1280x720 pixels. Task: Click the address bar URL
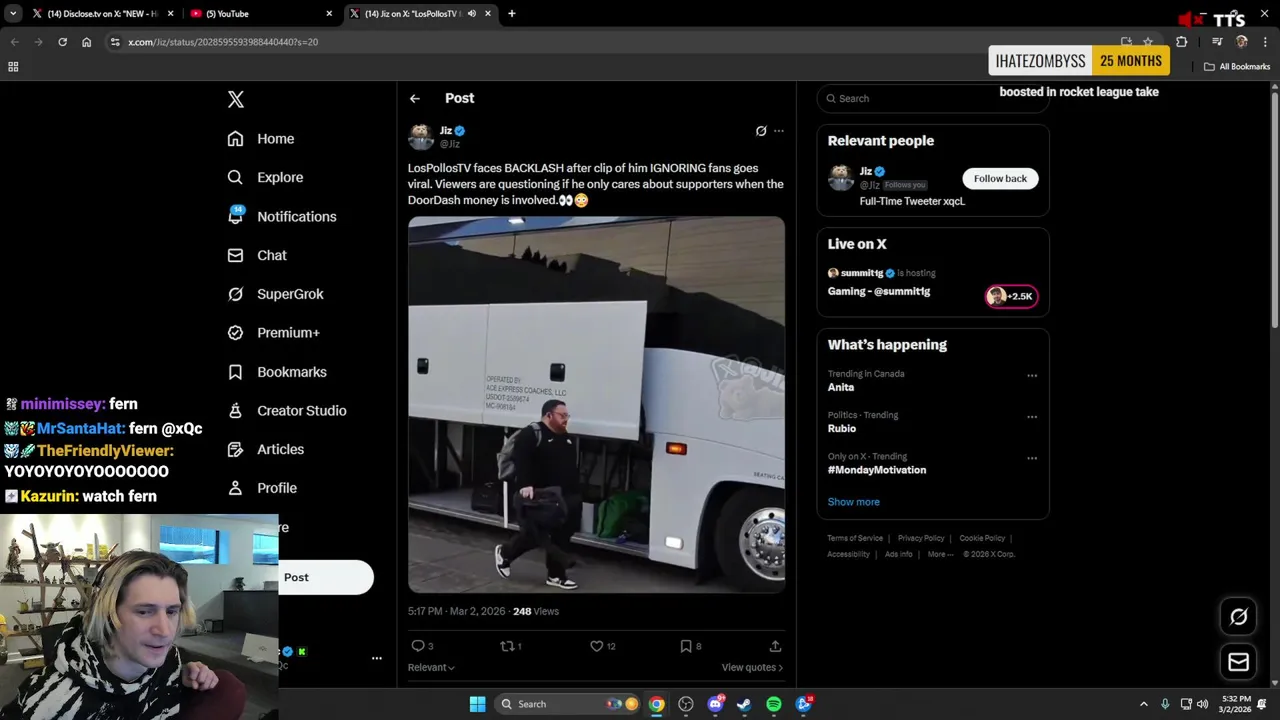tap(223, 42)
